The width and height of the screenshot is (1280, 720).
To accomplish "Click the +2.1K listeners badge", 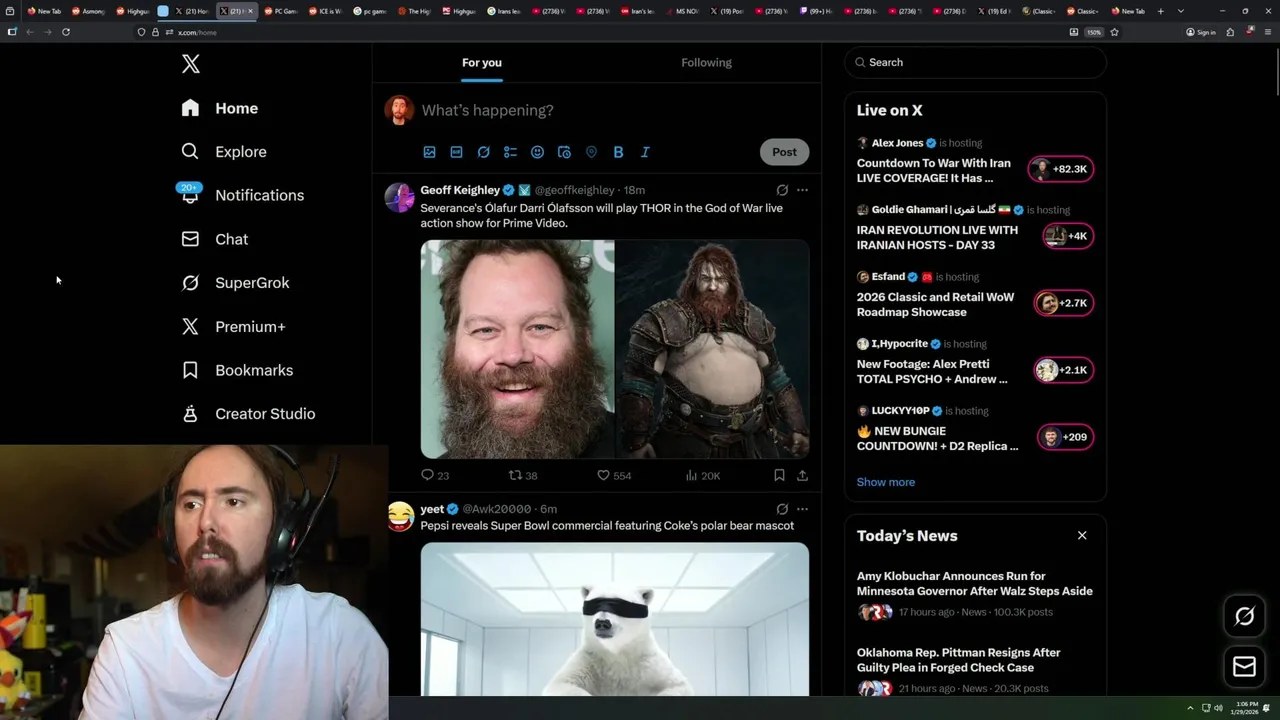I will click(x=1064, y=370).
